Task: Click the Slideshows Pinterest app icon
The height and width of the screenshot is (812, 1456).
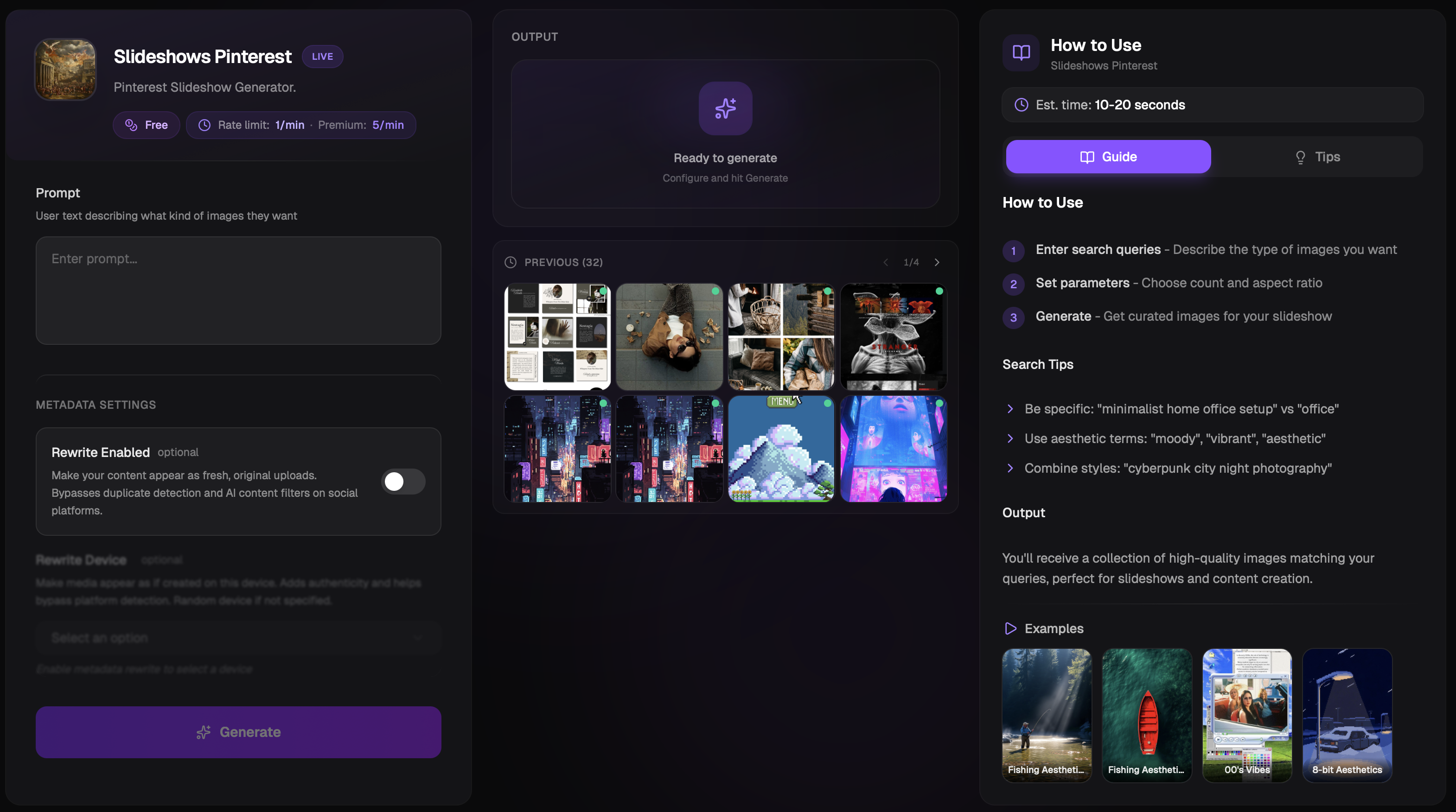Action: 64,69
